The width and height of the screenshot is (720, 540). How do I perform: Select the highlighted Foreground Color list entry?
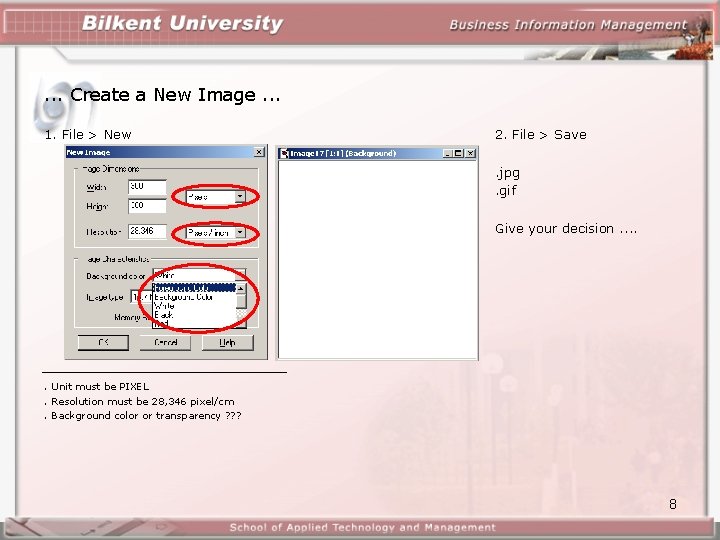point(194,288)
